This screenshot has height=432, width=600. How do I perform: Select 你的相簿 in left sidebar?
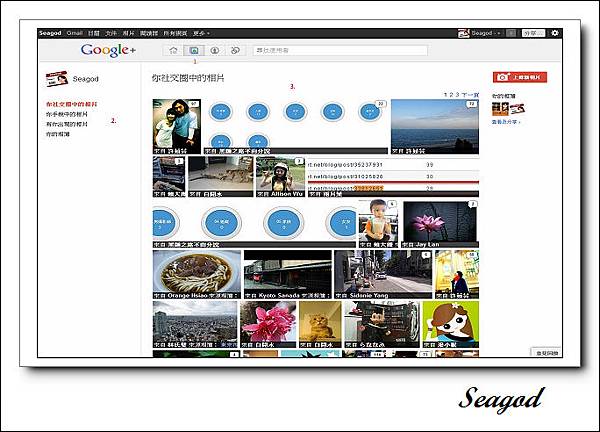(58, 134)
